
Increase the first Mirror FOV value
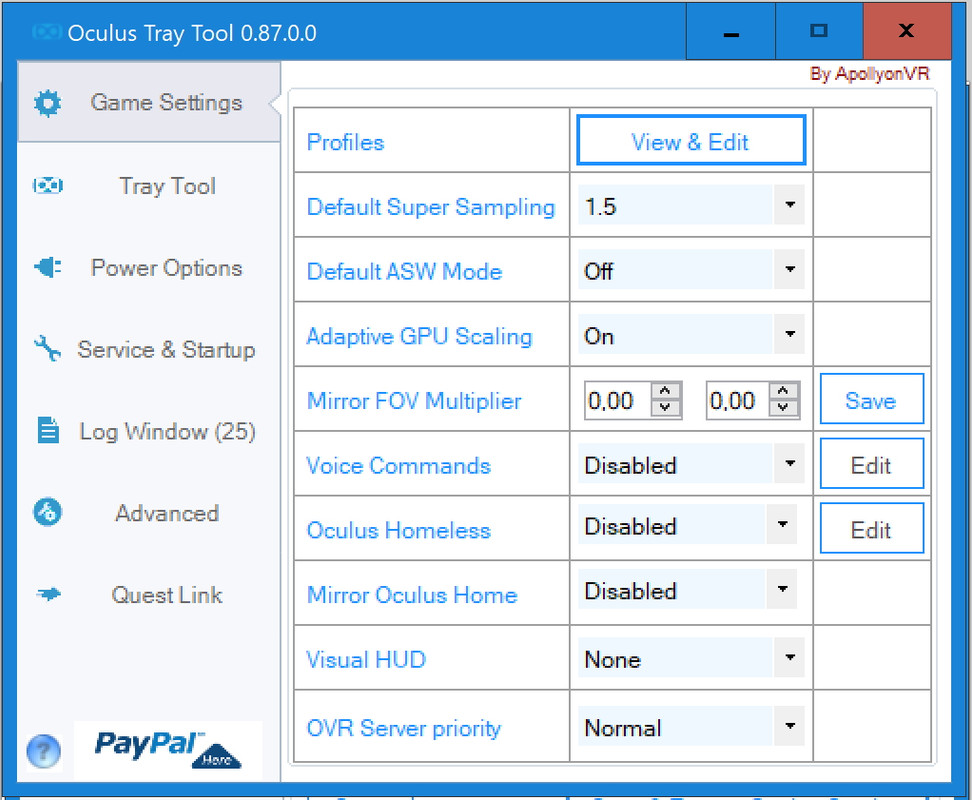click(665, 392)
